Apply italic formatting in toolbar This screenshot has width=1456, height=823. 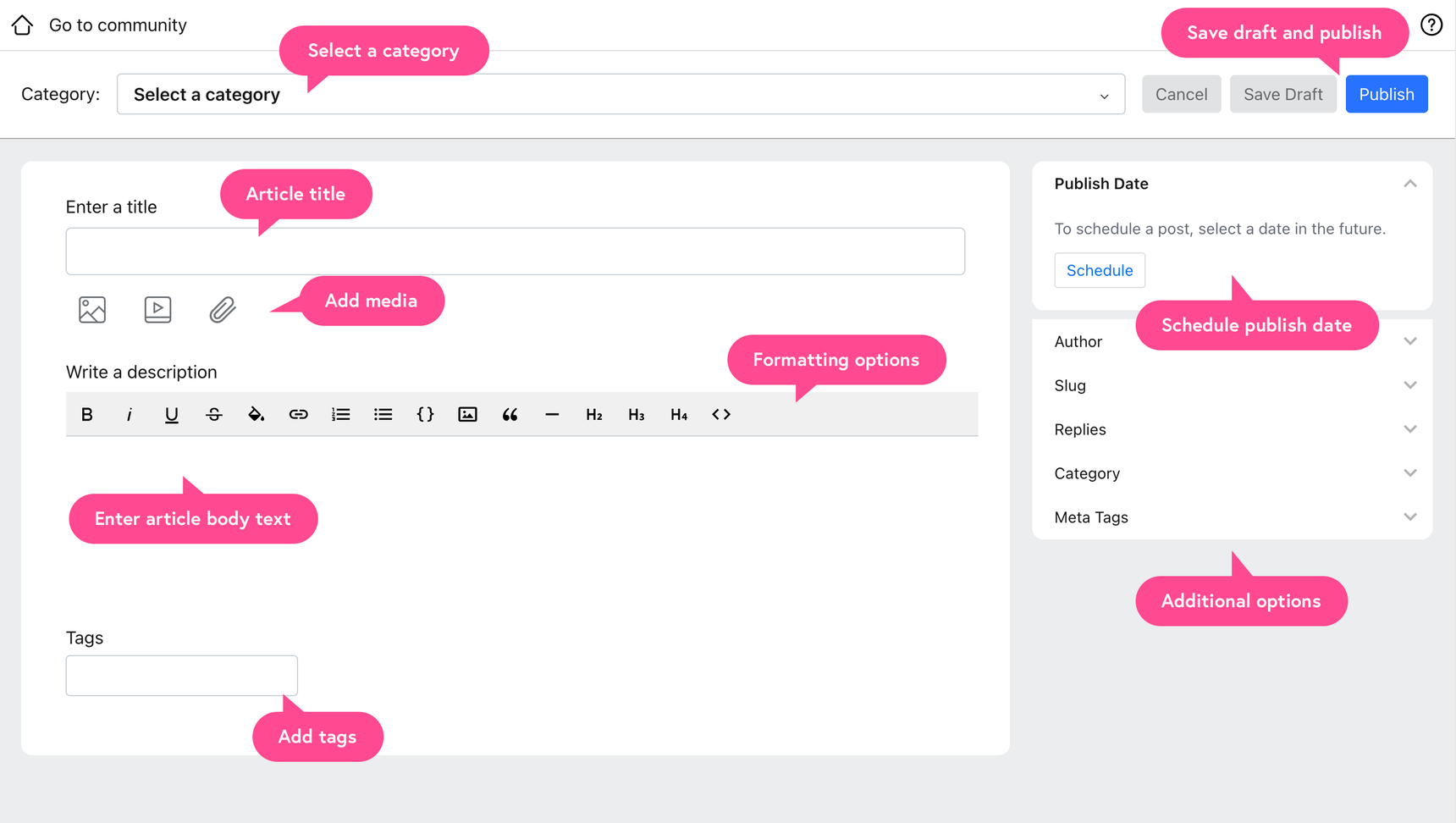[x=130, y=414]
